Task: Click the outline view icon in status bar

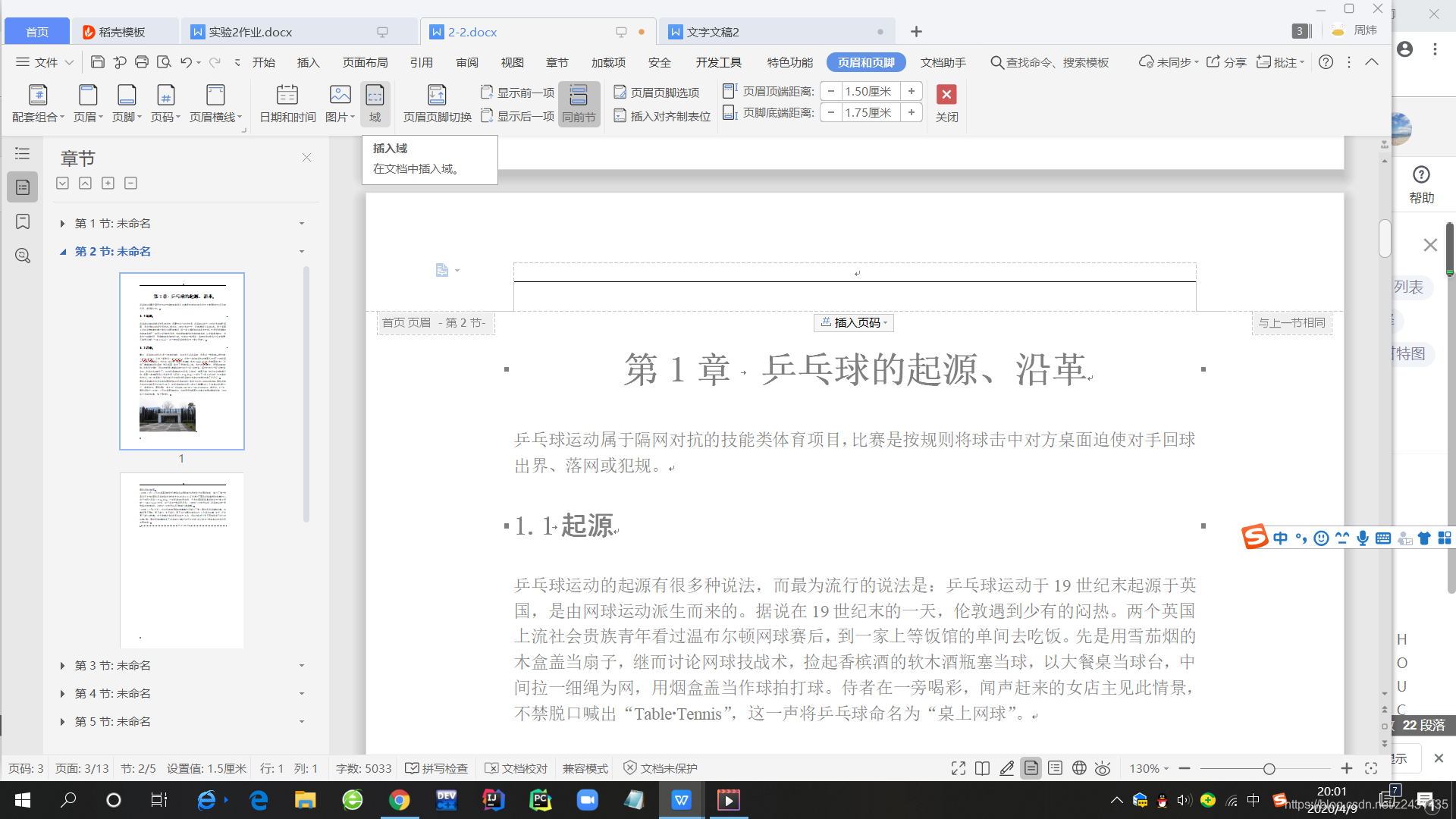Action: pos(1055,768)
